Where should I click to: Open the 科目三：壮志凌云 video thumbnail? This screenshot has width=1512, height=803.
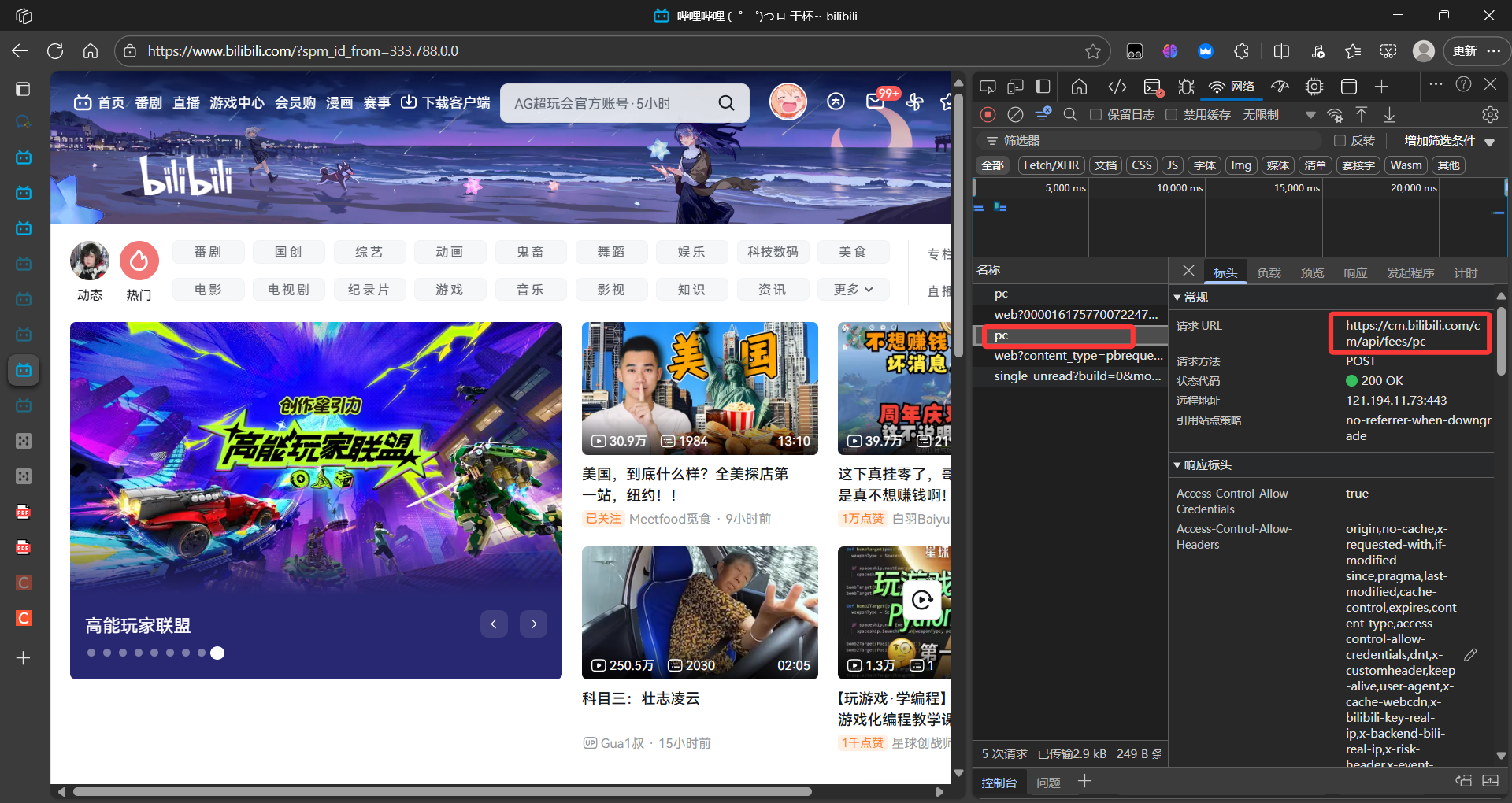click(699, 612)
